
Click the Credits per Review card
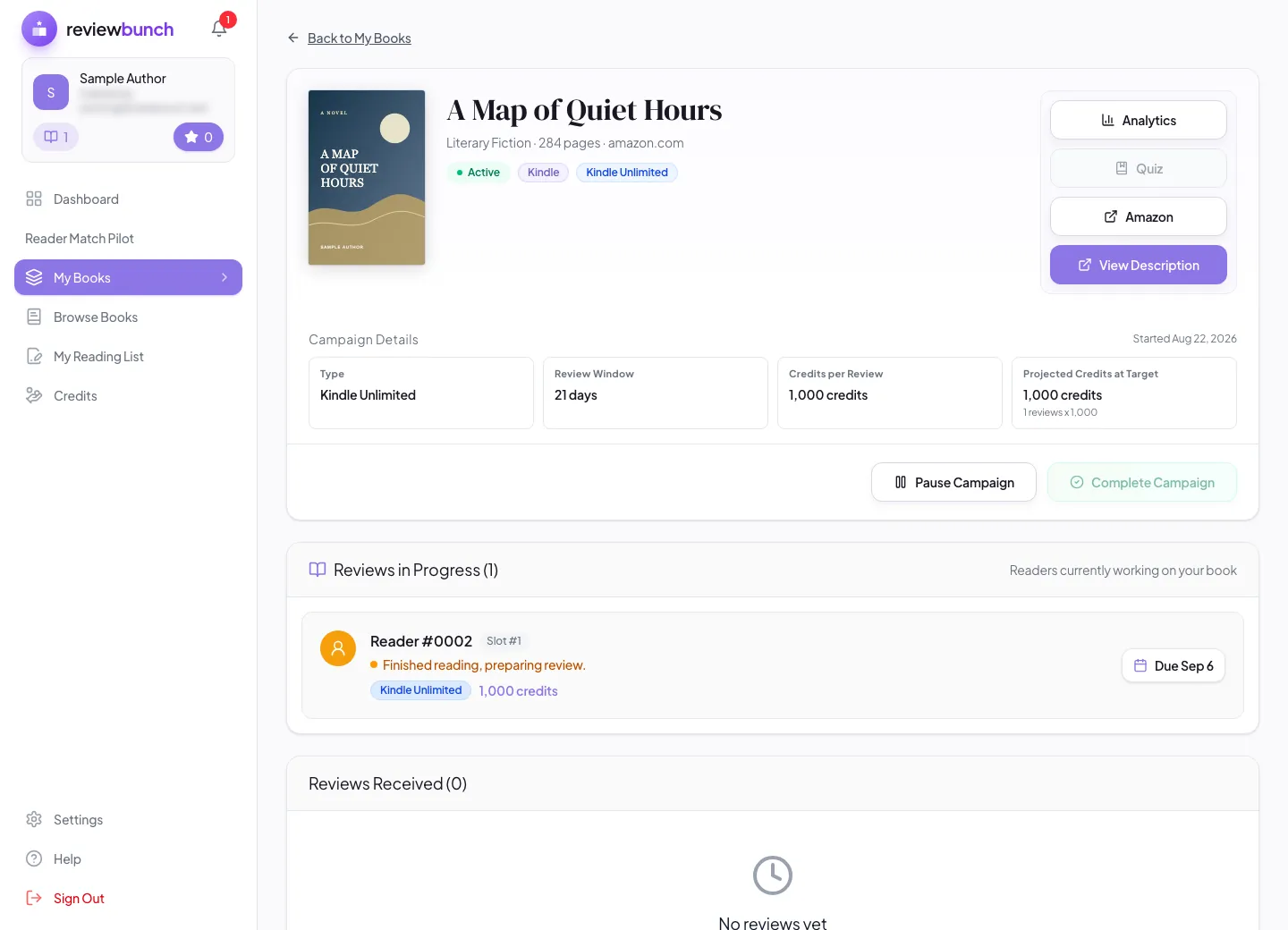[x=890, y=393]
